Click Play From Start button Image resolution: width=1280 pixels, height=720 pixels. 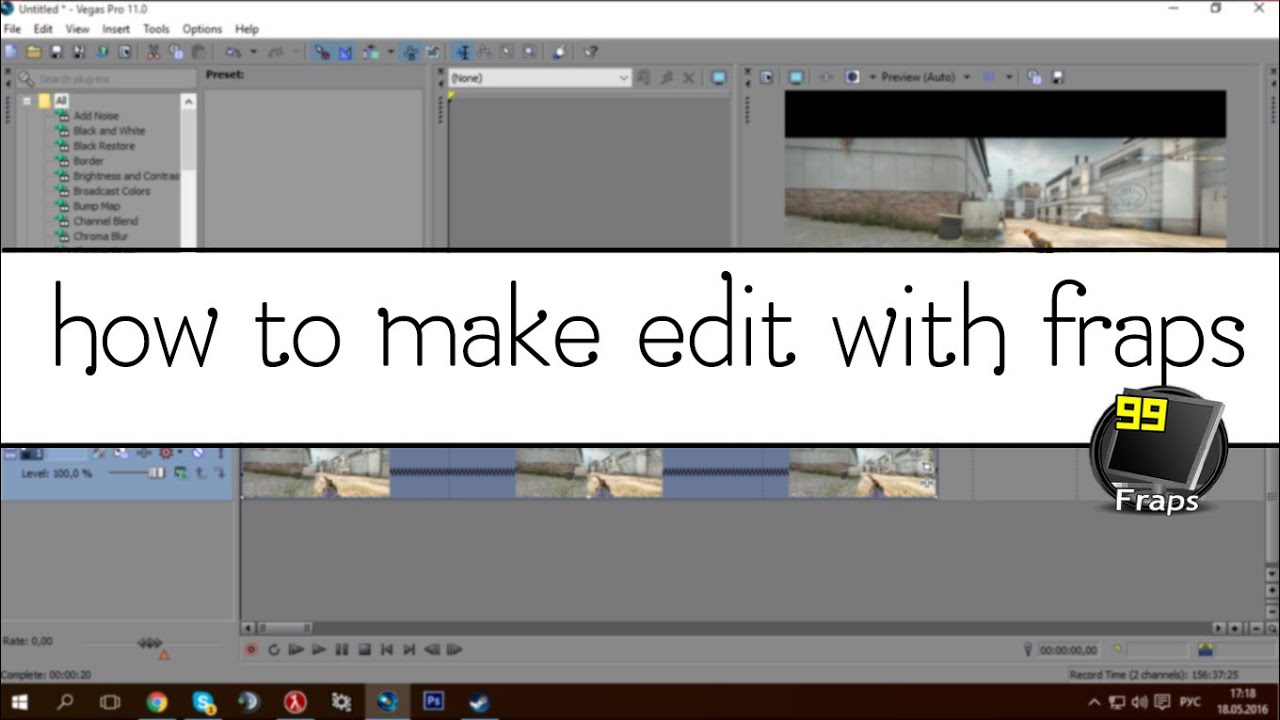(296, 650)
